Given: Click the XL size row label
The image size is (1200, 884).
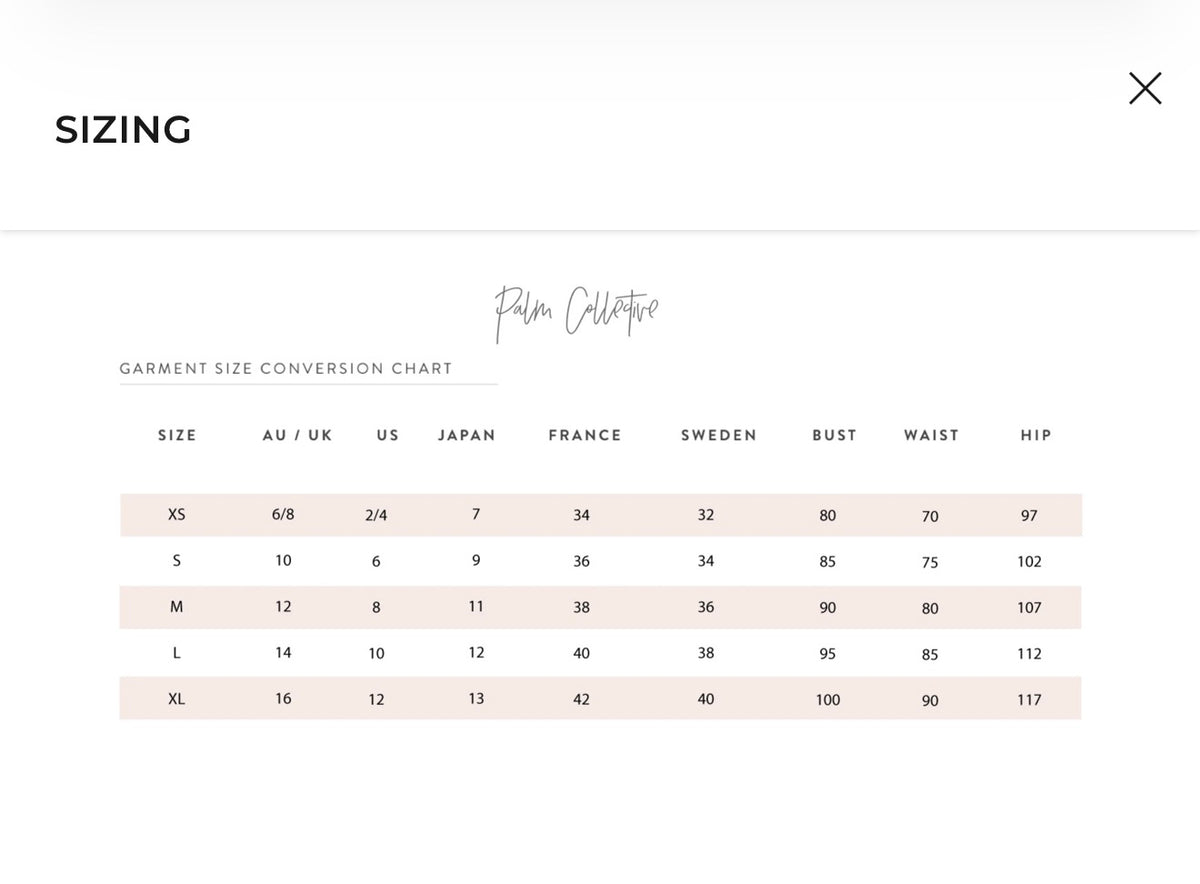Looking at the screenshot, I should click(177, 699).
